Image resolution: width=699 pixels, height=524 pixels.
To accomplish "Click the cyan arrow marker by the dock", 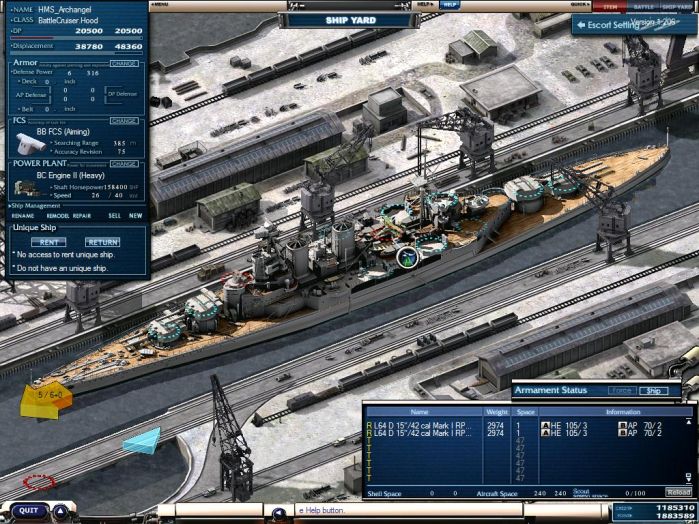I will [x=142, y=441].
